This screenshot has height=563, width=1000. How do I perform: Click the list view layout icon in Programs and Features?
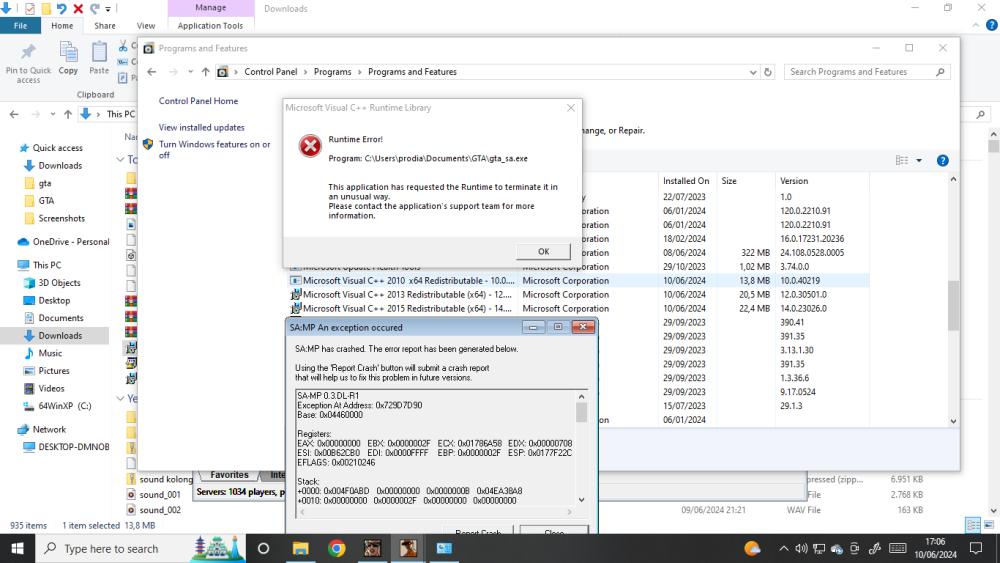point(902,161)
